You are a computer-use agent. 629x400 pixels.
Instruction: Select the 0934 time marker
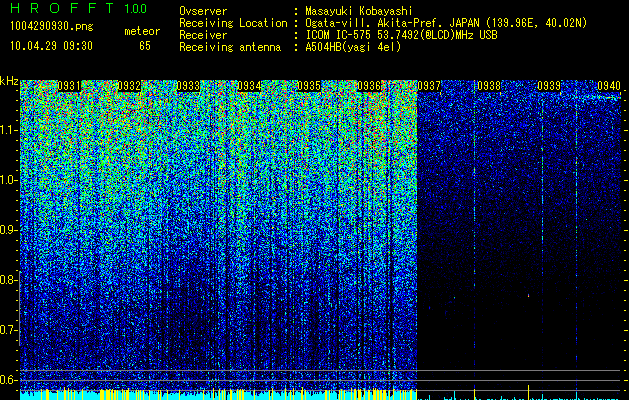click(249, 86)
